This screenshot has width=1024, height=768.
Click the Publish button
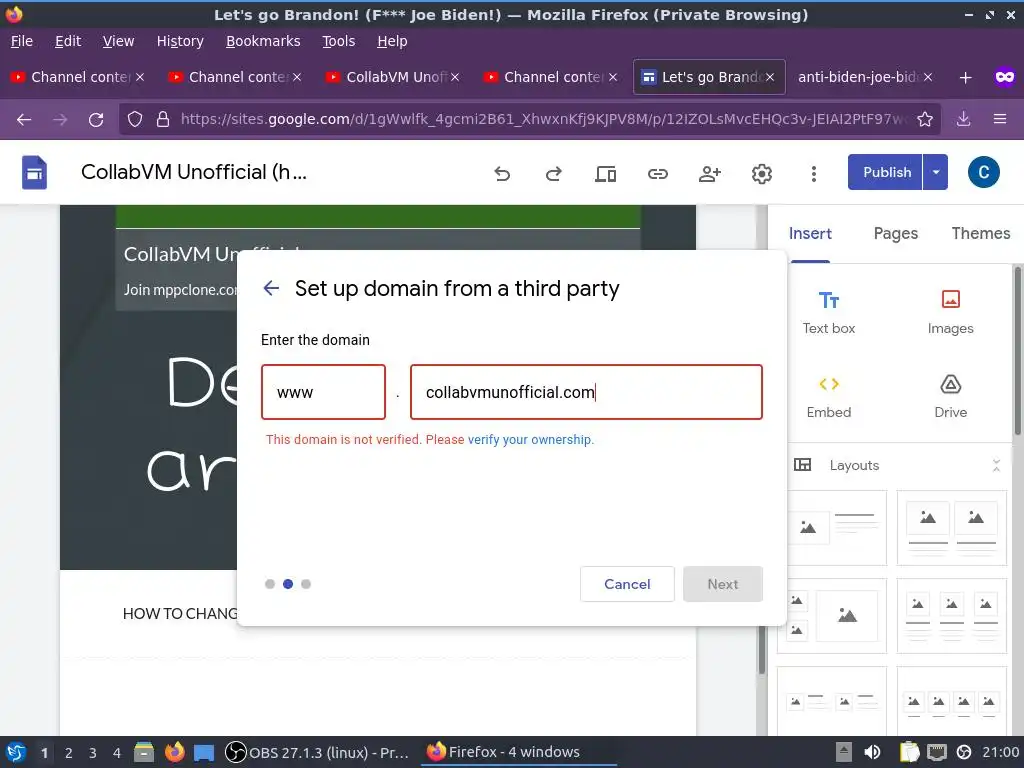[886, 172]
